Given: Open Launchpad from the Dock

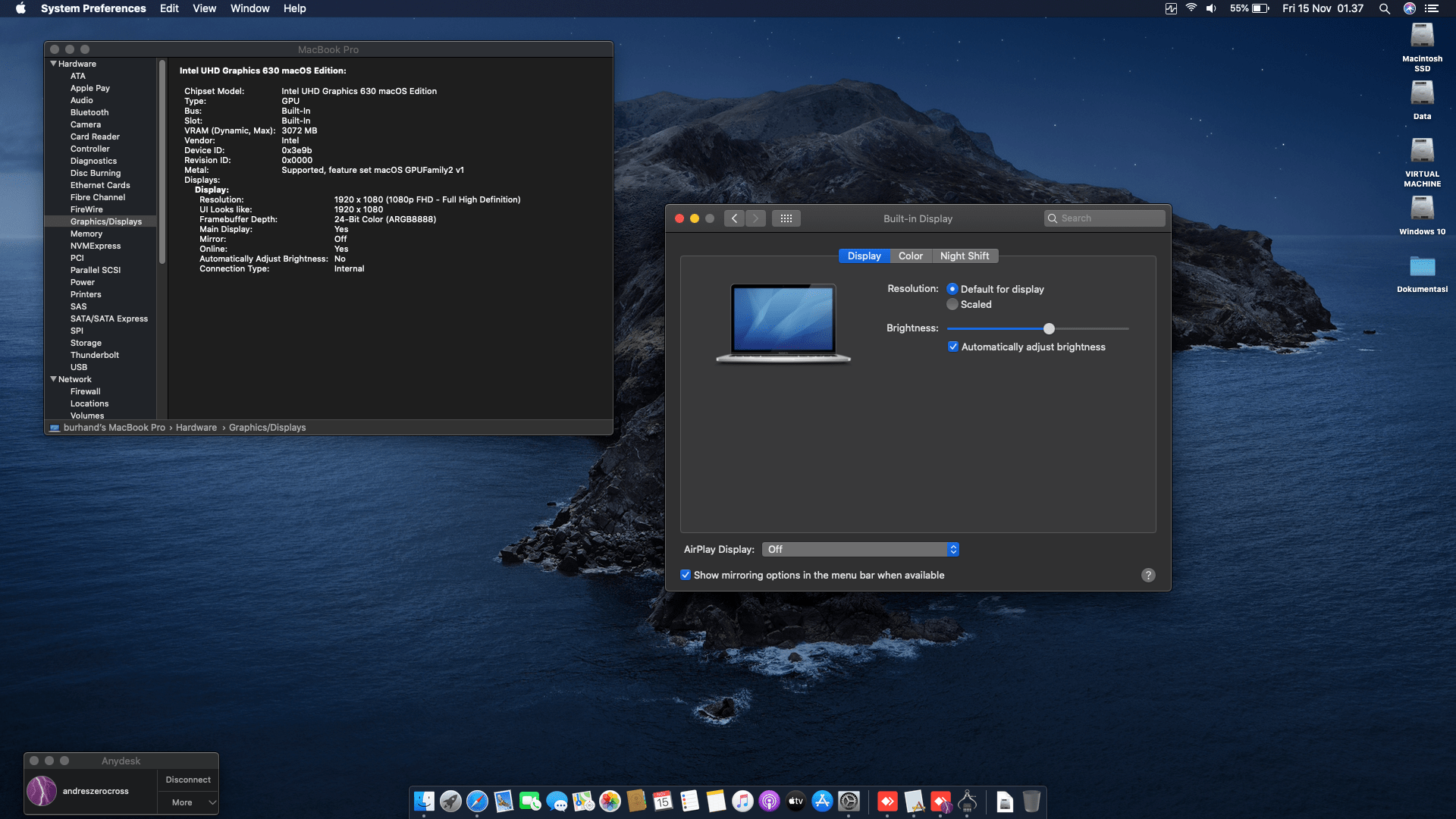Looking at the screenshot, I should [451, 802].
